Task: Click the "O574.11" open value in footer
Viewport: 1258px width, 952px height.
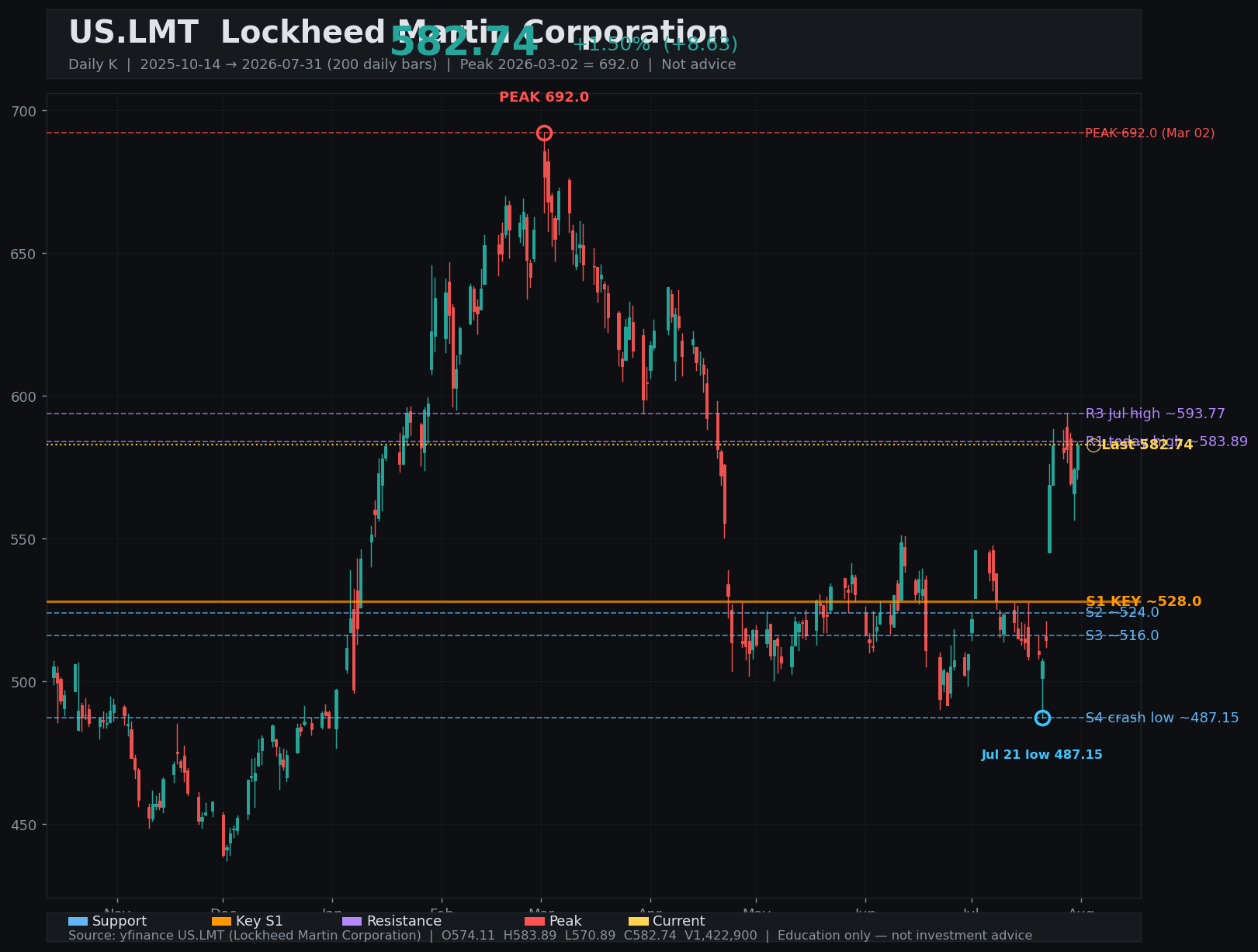Action: click(468, 936)
